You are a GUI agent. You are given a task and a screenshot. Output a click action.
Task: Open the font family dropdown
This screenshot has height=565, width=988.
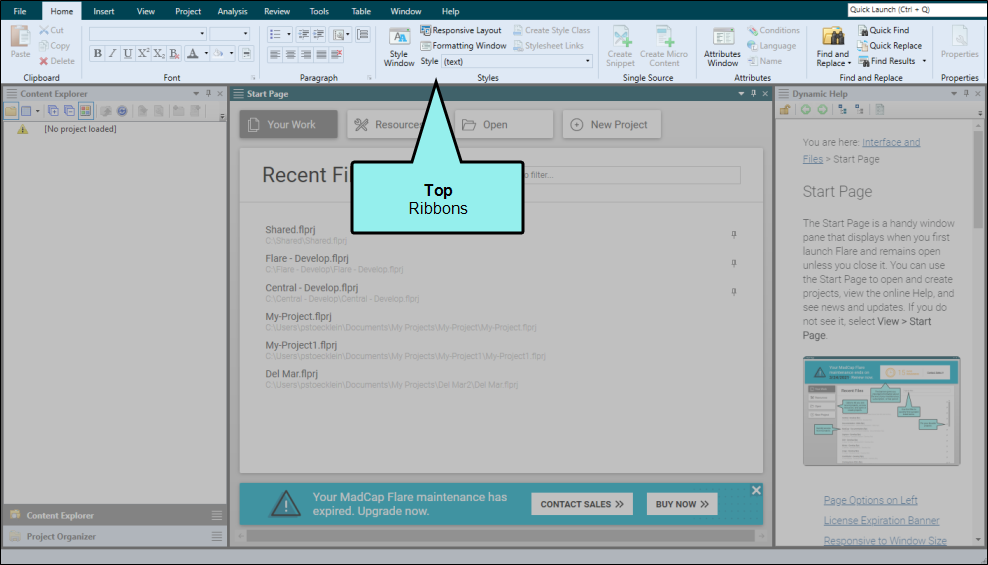(202, 34)
